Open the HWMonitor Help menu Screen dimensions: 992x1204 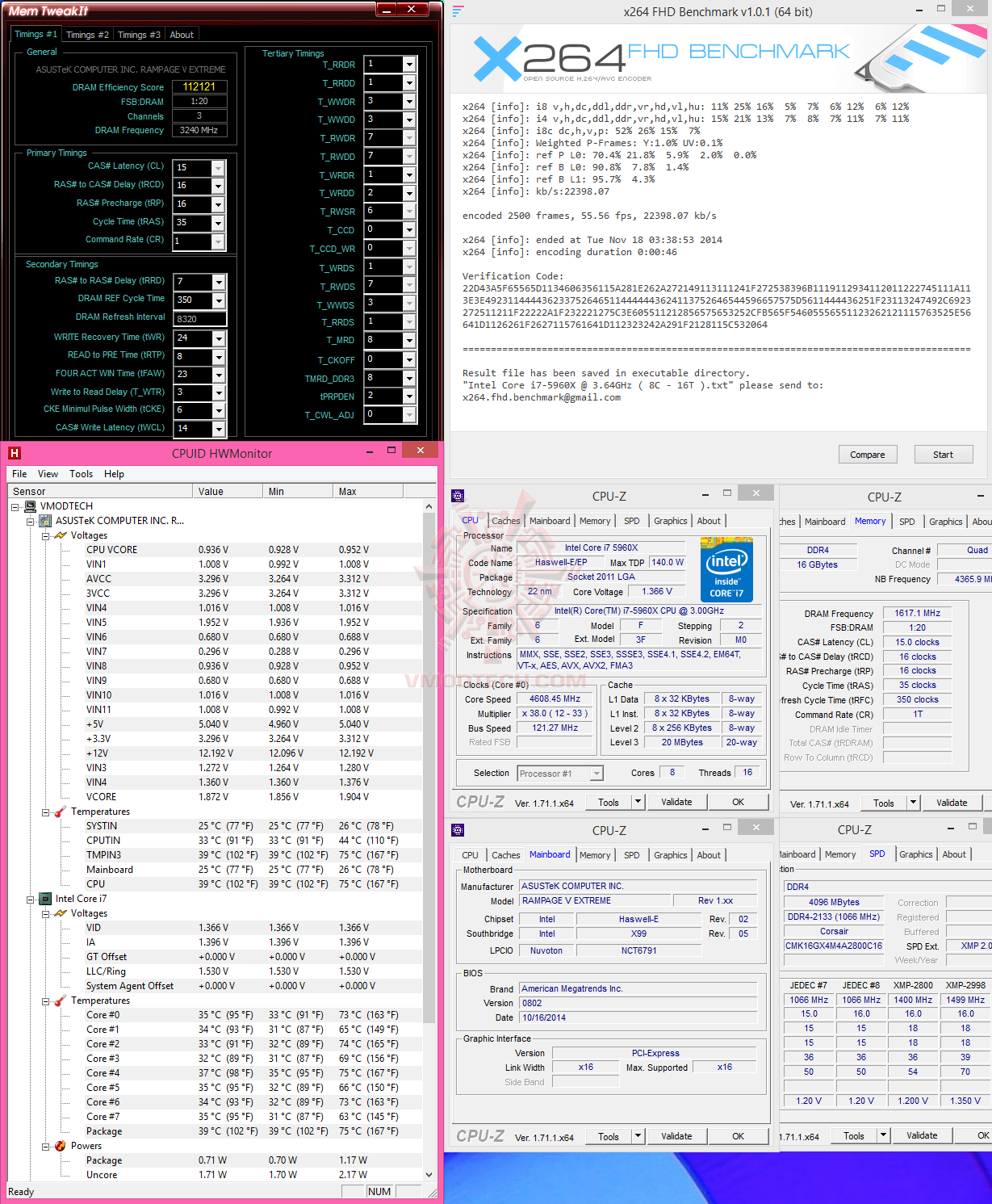(114, 474)
